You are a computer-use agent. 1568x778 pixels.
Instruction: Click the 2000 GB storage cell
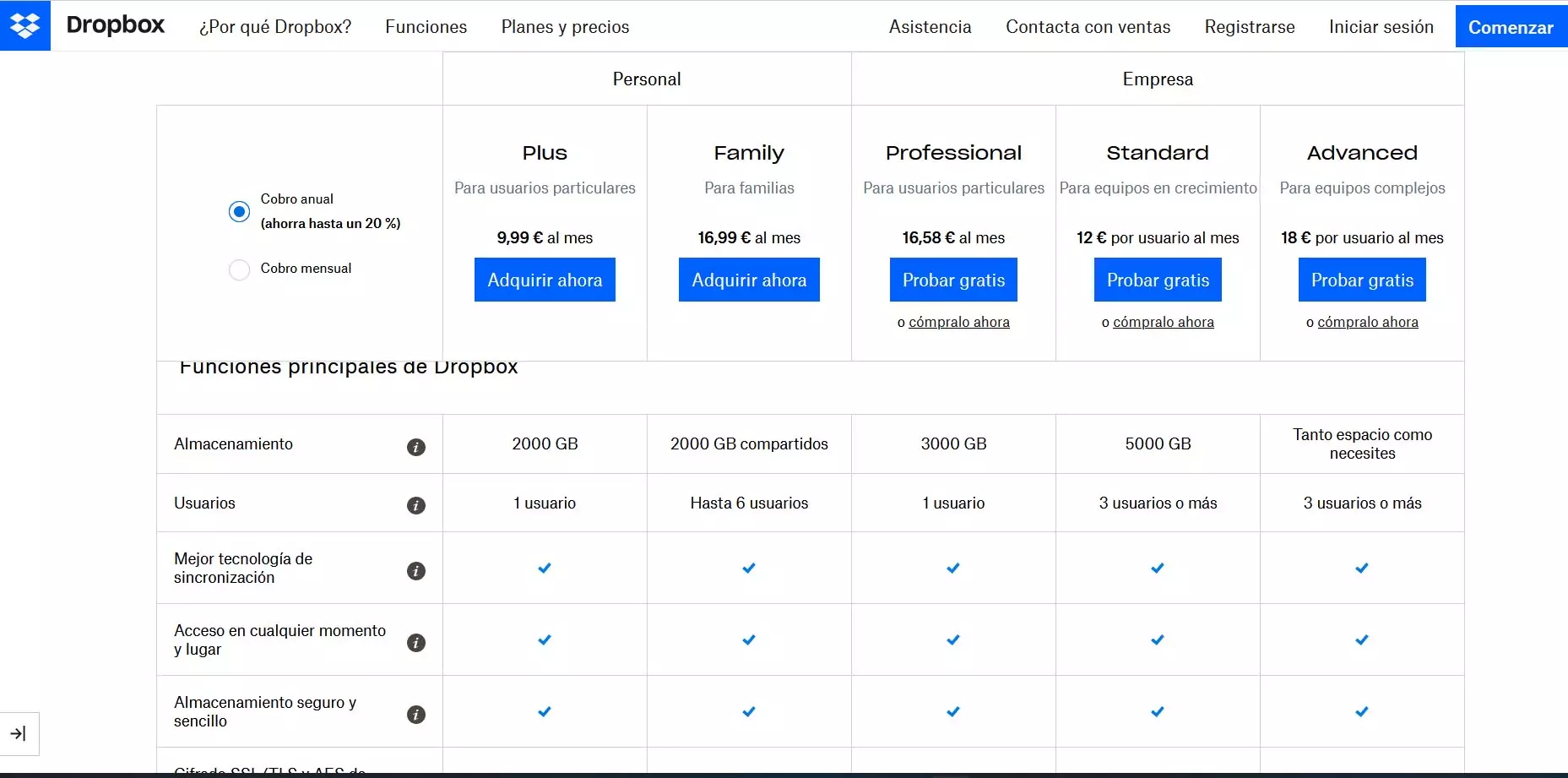(x=545, y=444)
